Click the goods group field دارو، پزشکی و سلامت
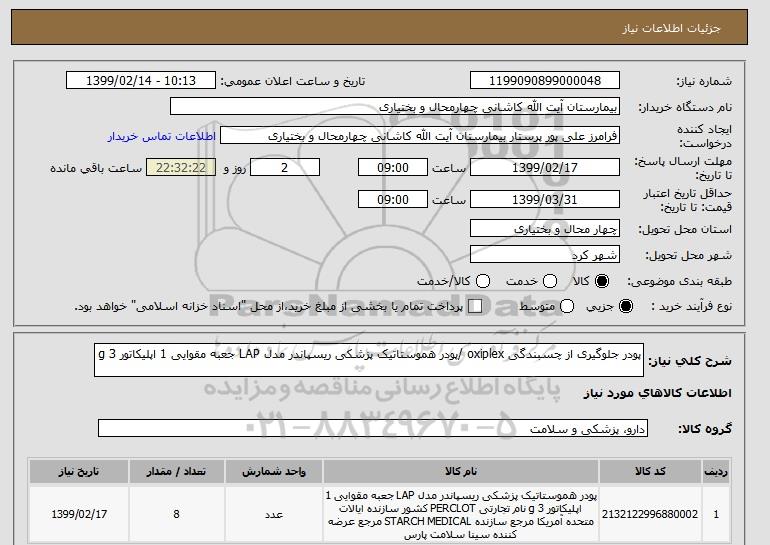The width and height of the screenshot is (770, 545). click(373, 429)
